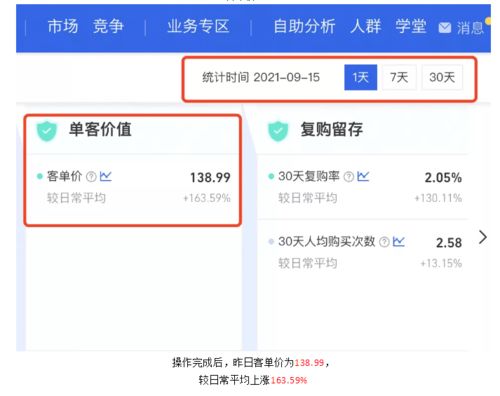Click the 消息 envelope icon
Screen dimensions: 500x396
[x=445, y=28]
